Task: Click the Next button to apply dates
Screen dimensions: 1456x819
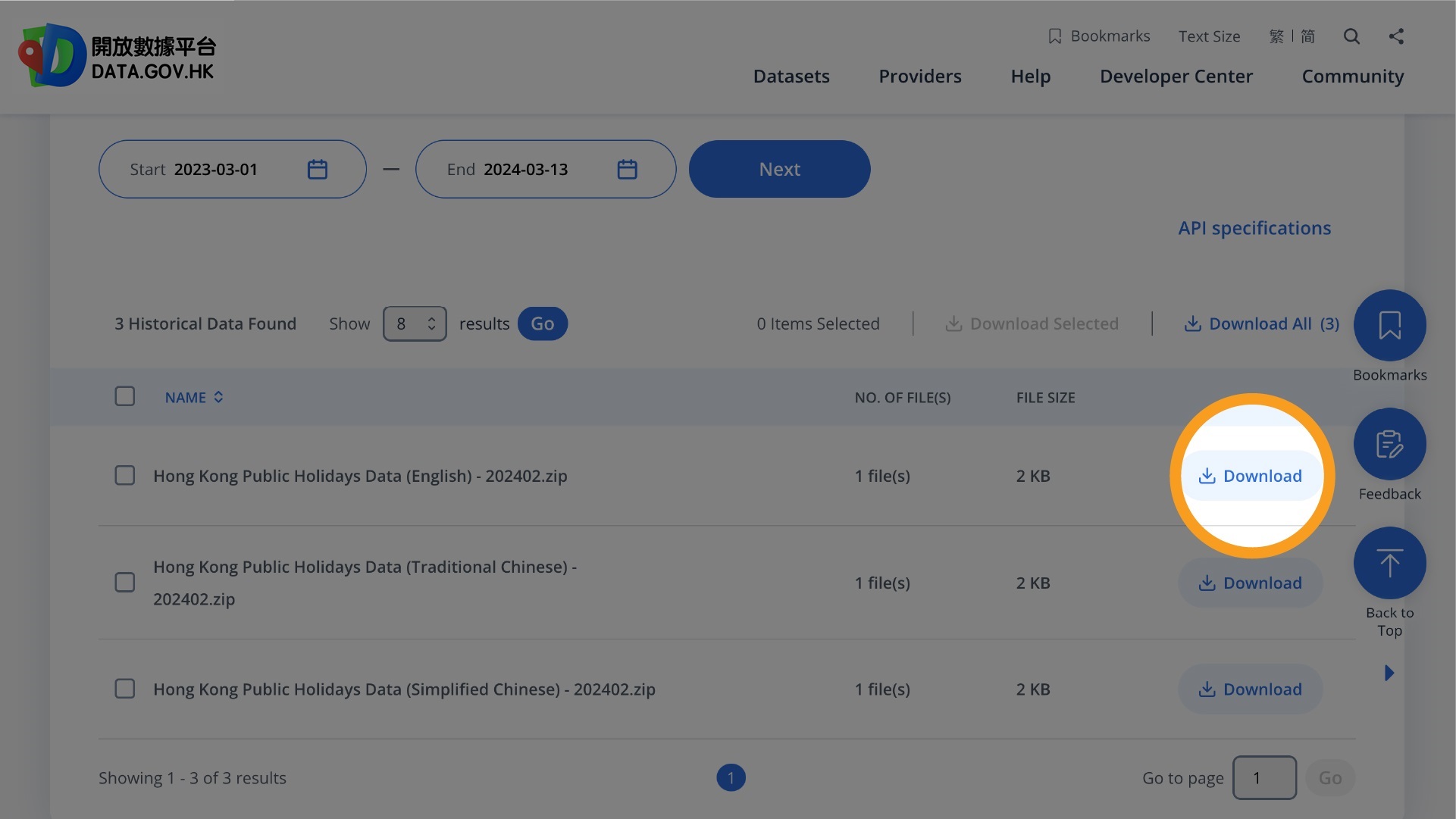Action: (x=779, y=169)
